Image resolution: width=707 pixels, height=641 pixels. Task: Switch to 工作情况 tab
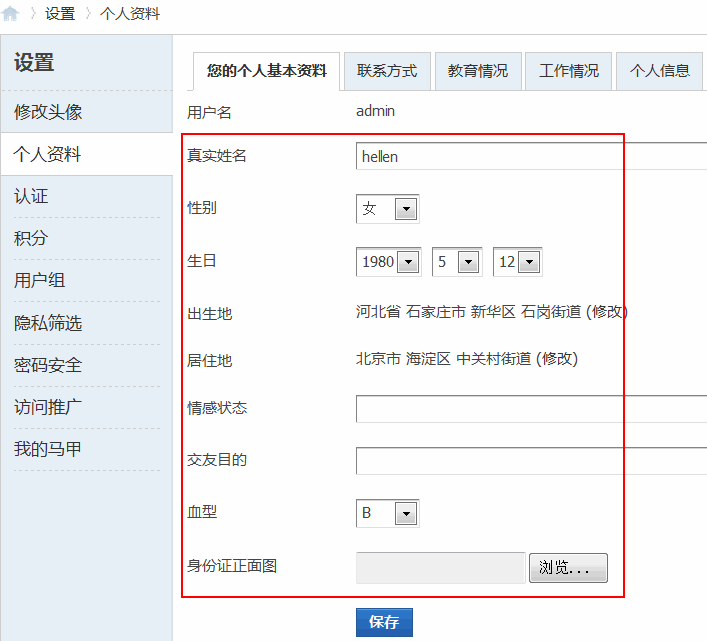tap(569, 71)
